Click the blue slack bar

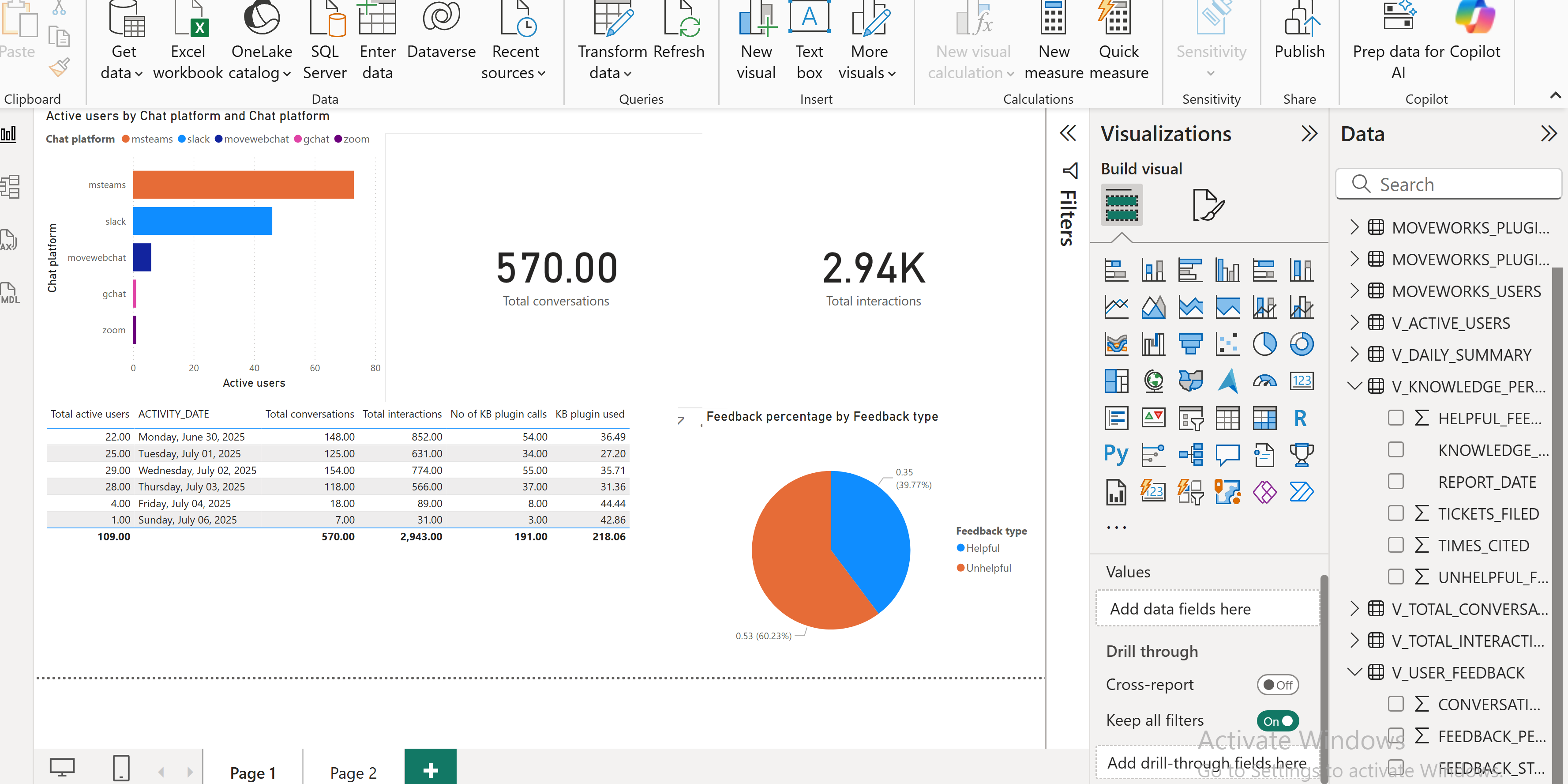(203, 221)
